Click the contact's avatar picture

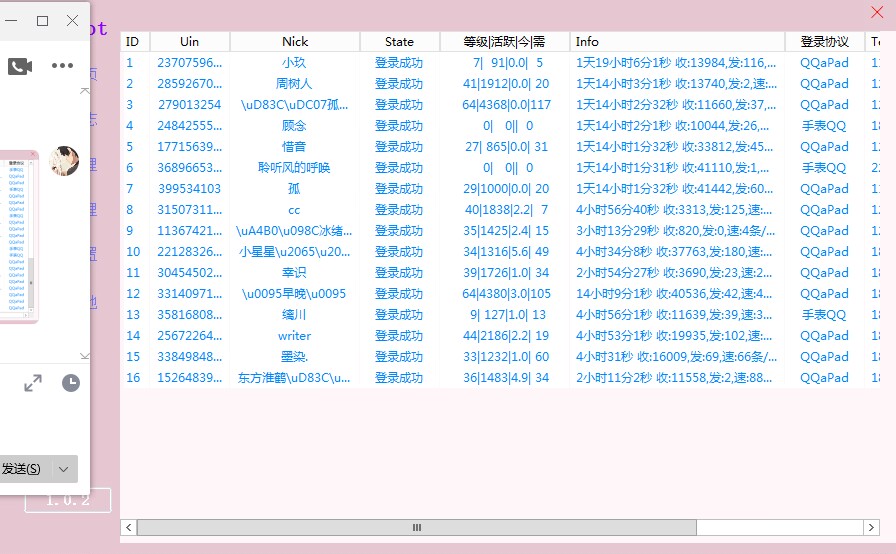pyautogui.click(x=64, y=161)
